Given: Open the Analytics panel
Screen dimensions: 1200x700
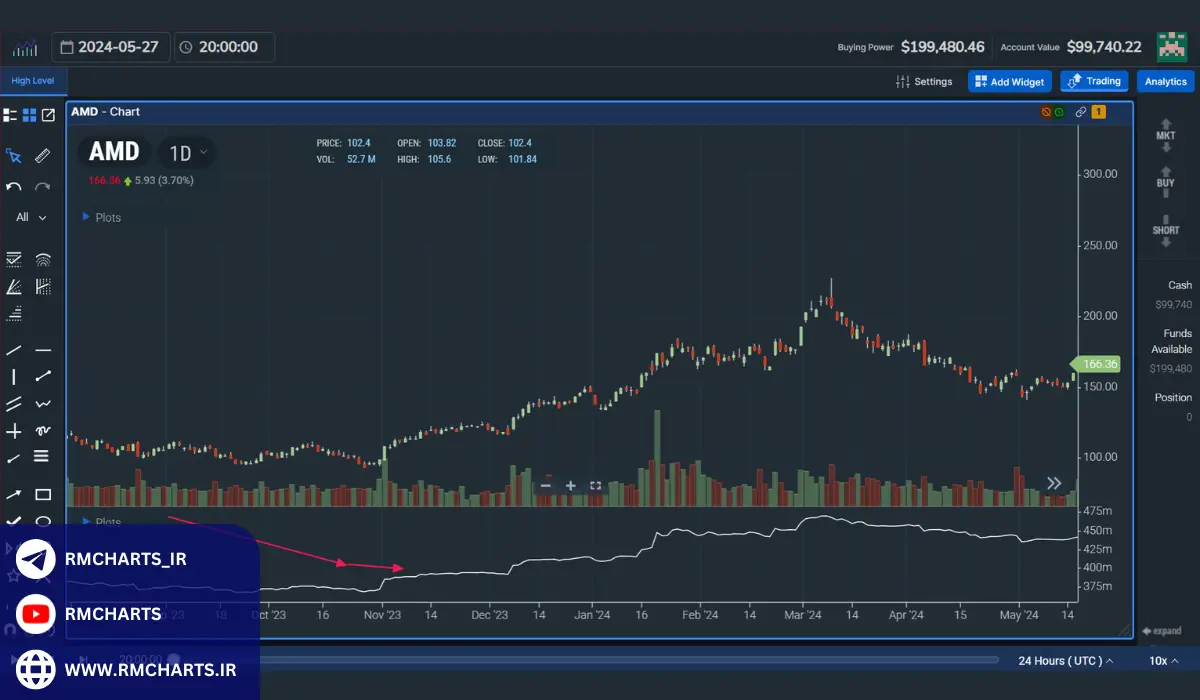Looking at the screenshot, I should (x=1165, y=82).
